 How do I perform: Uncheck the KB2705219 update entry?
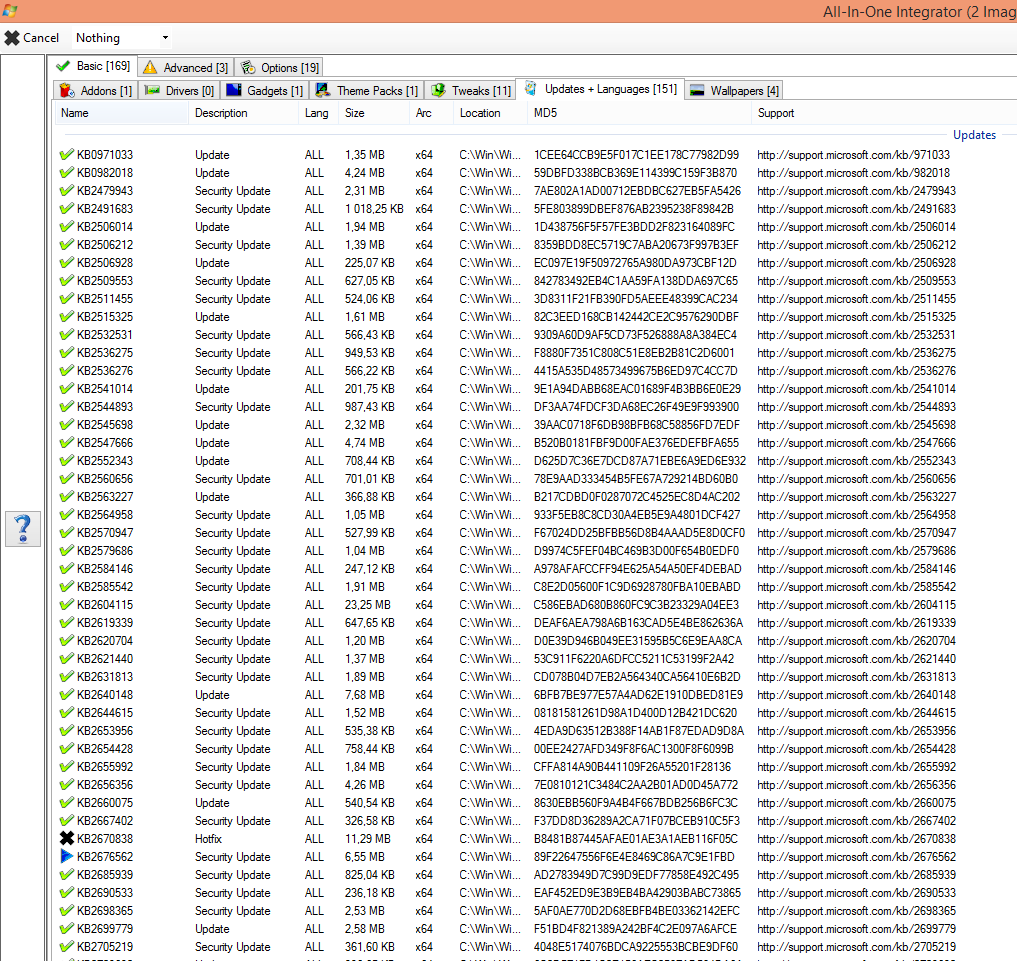(67, 947)
